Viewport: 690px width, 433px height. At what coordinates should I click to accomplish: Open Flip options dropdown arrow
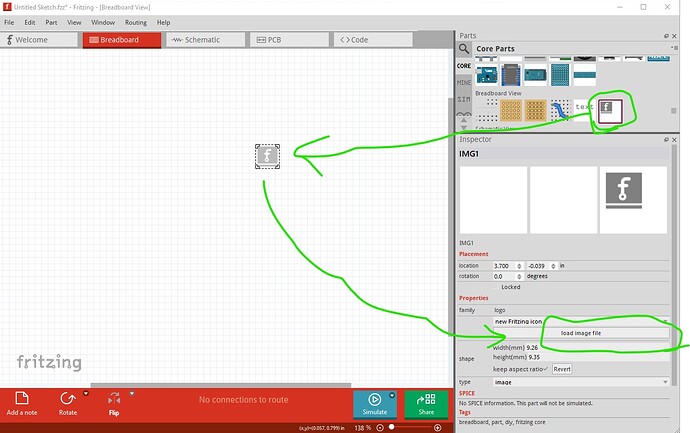(132, 393)
